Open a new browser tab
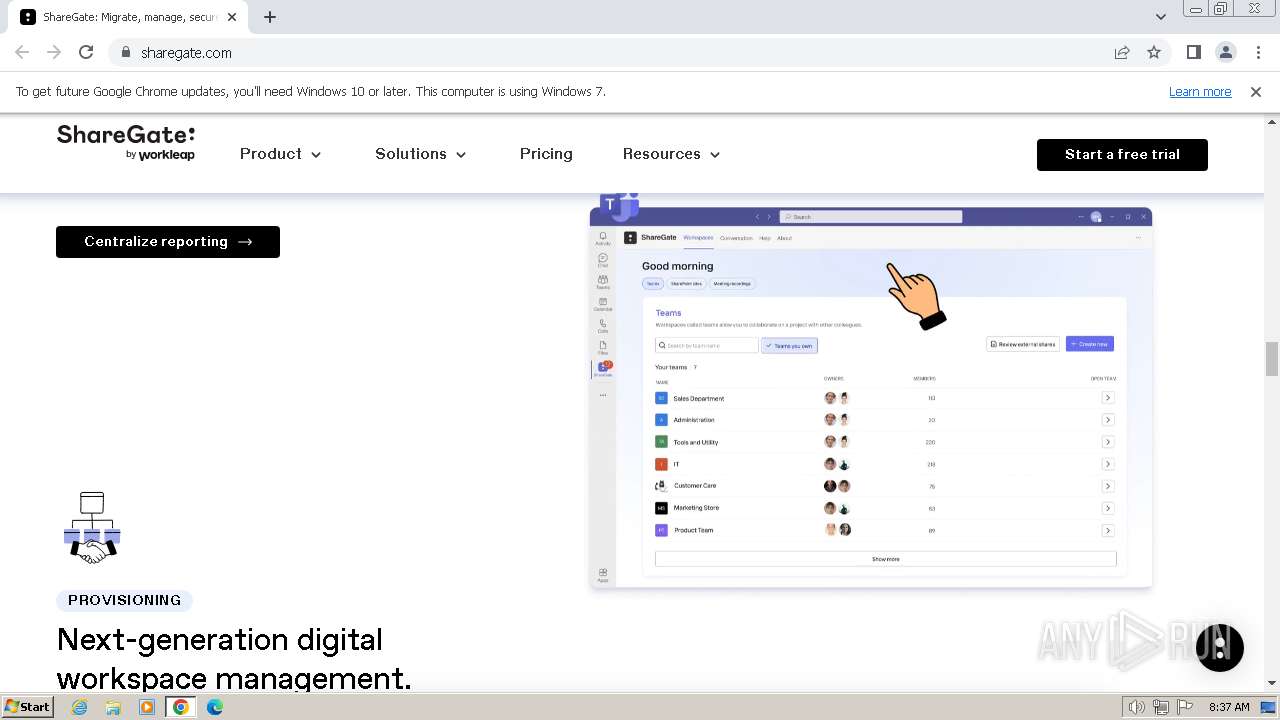Screen dimensions: 1280x720 [x=270, y=16]
